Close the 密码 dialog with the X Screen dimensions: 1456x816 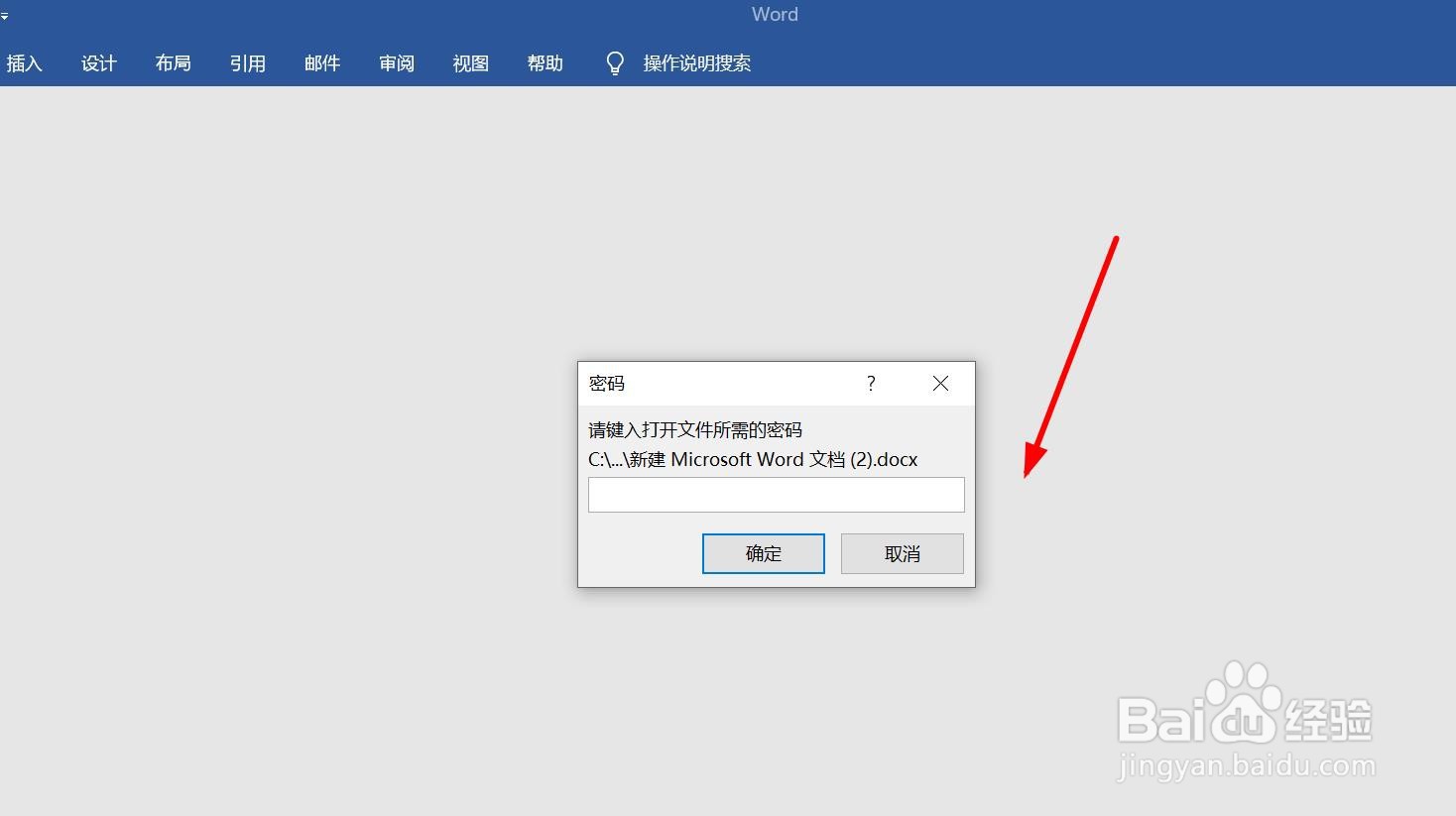click(x=939, y=383)
